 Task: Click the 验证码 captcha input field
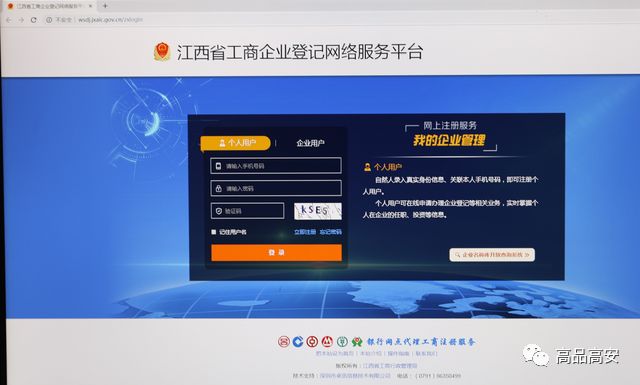click(x=247, y=211)
